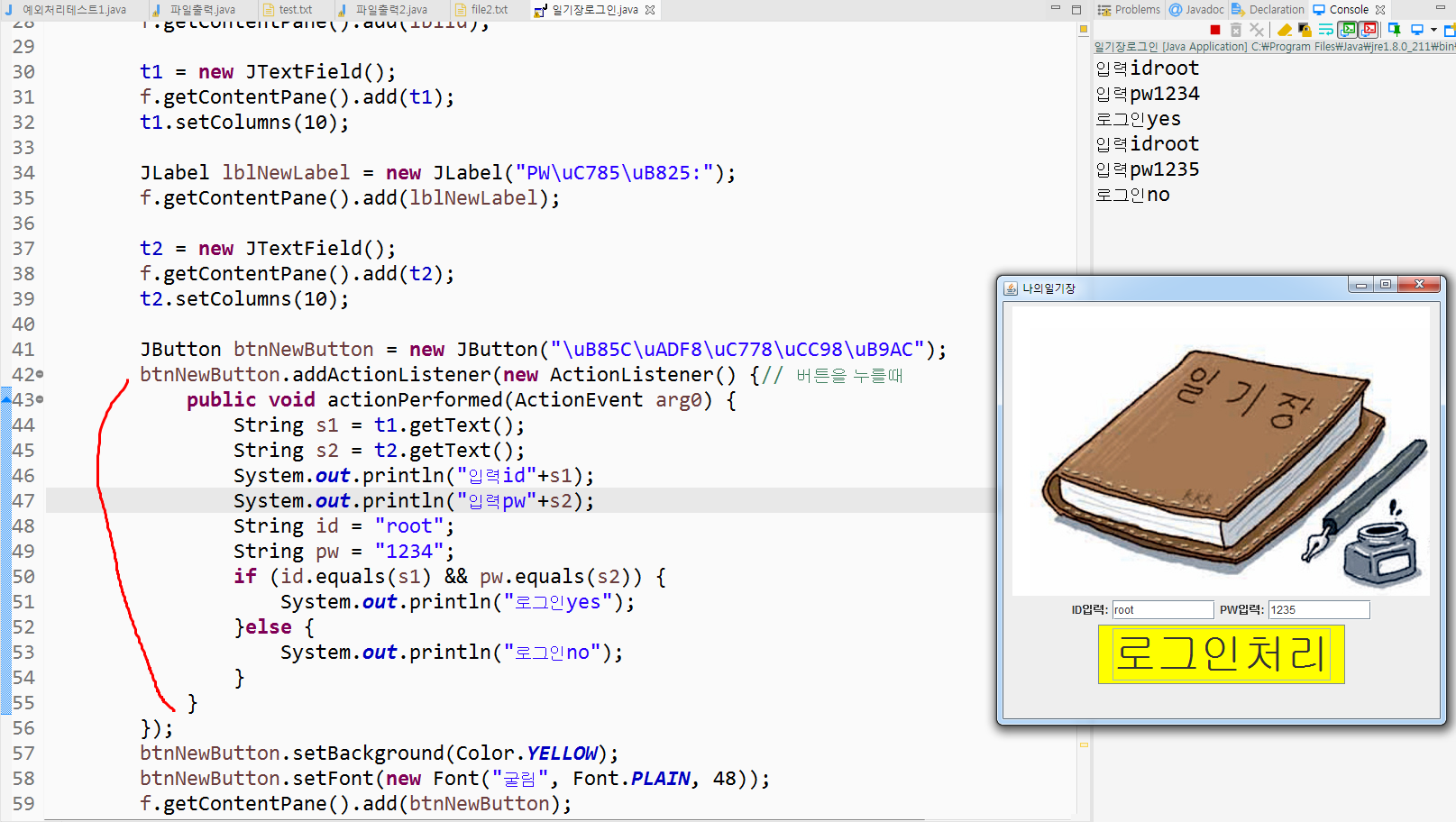This screenshot has width=1456, height=822.
Task: Collapse the fold marker at line 42
Action: [x=40, y=374]
